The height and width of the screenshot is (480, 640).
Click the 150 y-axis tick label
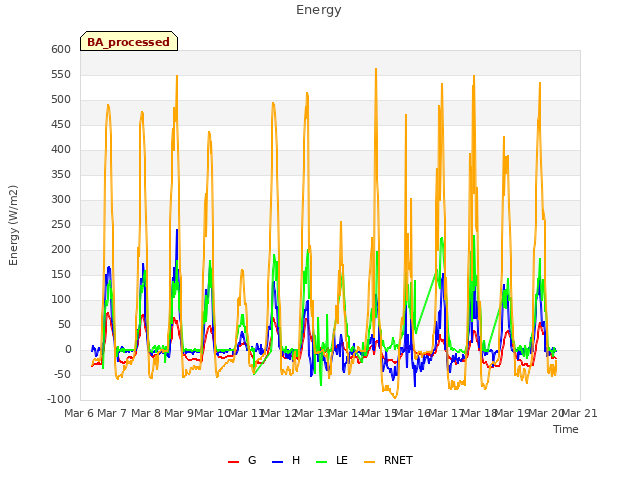61,275
